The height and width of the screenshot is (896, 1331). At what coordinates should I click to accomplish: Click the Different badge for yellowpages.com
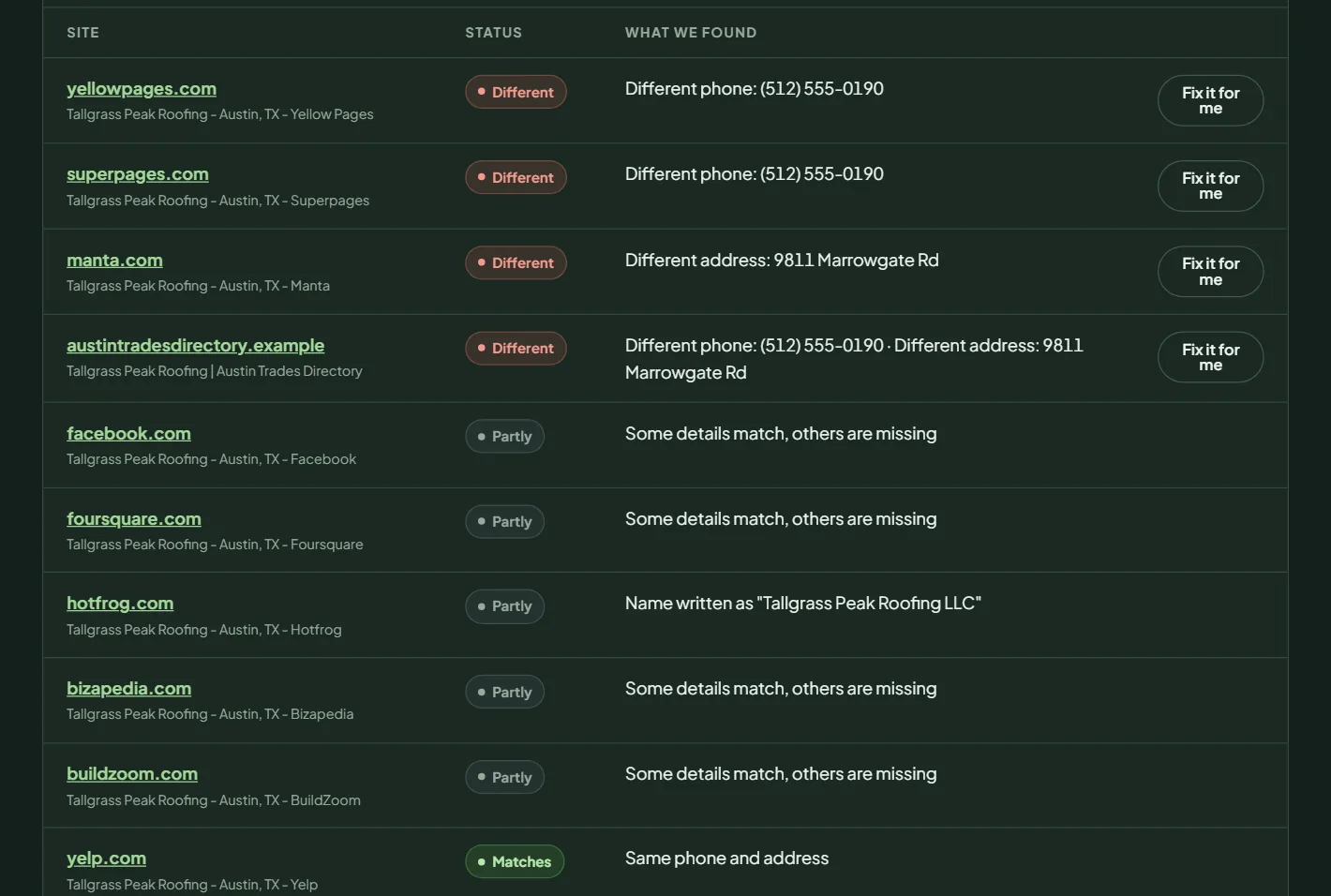516,92
